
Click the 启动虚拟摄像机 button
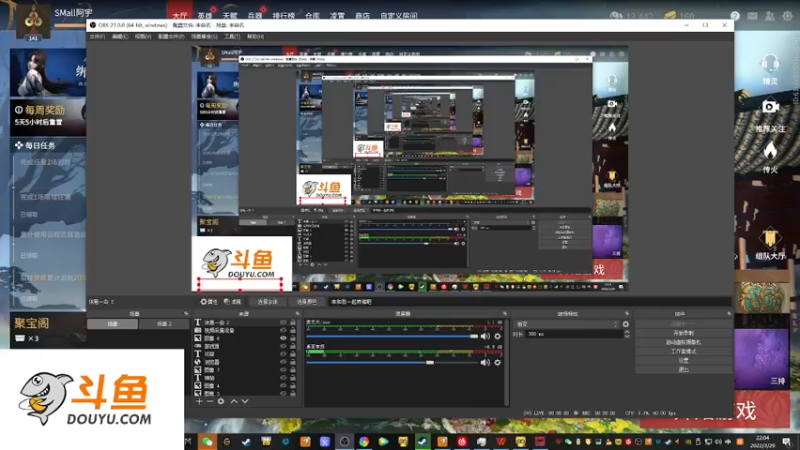coord(683,342)
